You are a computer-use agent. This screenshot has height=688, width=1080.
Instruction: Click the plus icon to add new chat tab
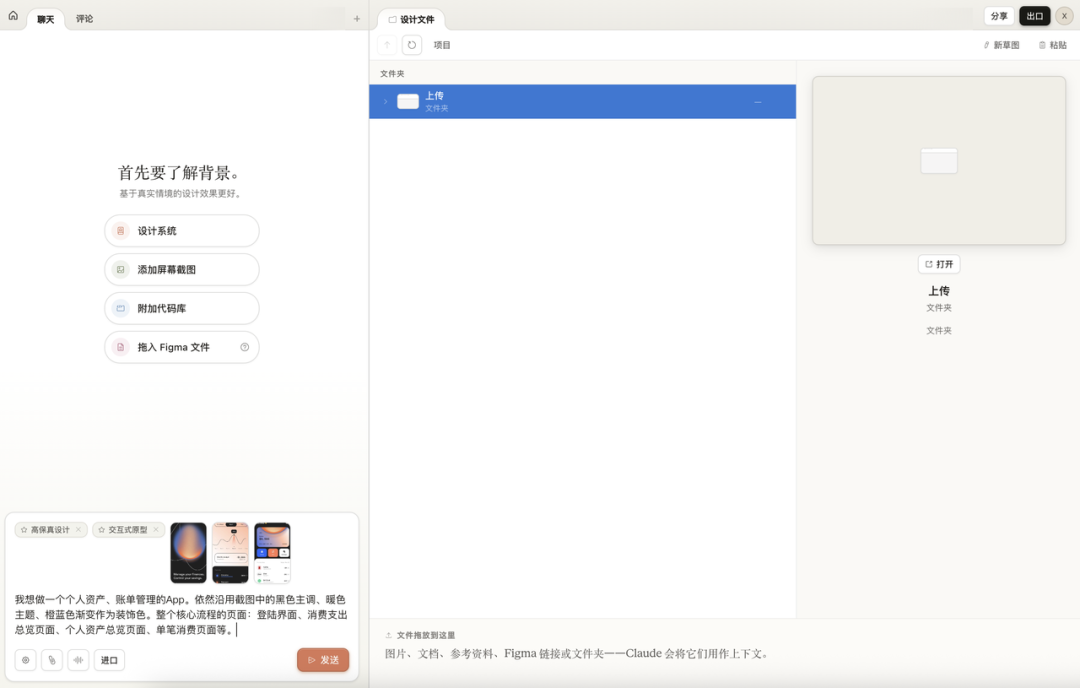click(356, 18)
